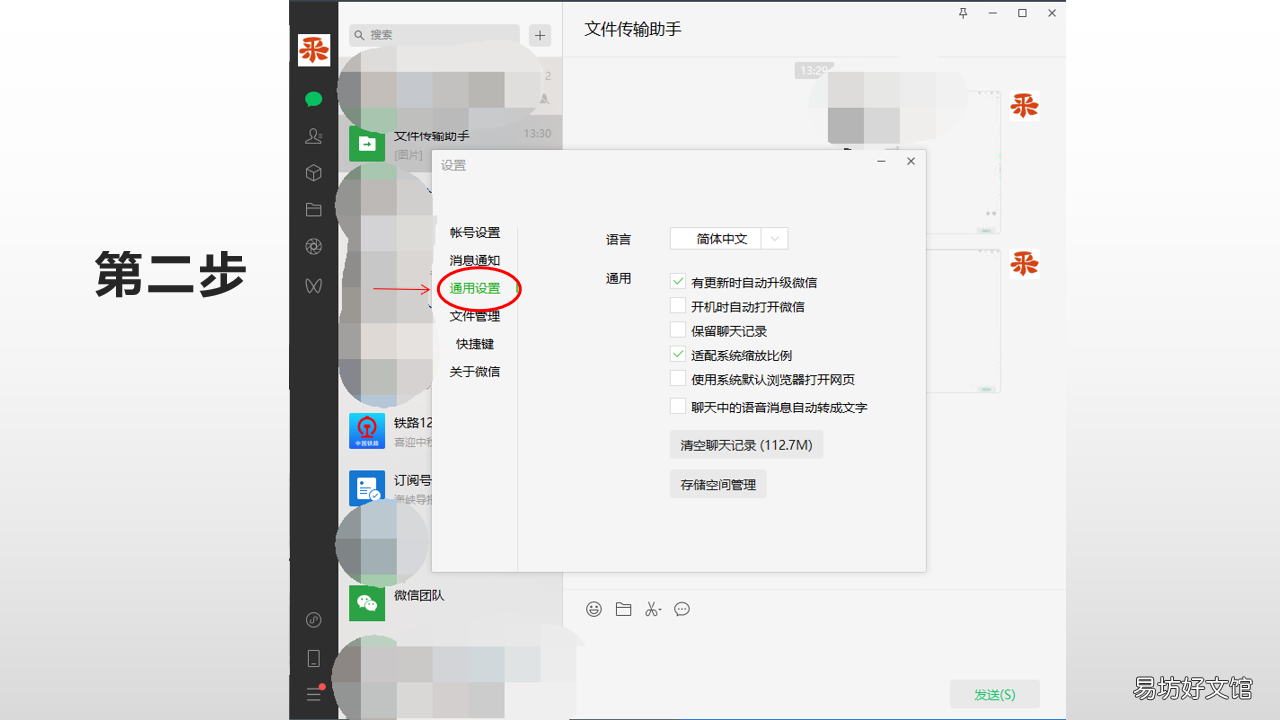Open chat history bubble icon

tap(682, 609)
